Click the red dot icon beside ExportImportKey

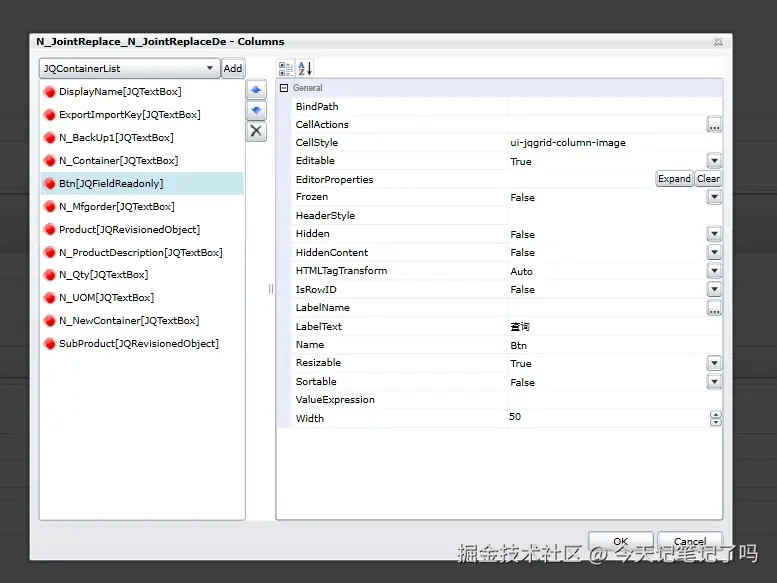coord(50,115)
